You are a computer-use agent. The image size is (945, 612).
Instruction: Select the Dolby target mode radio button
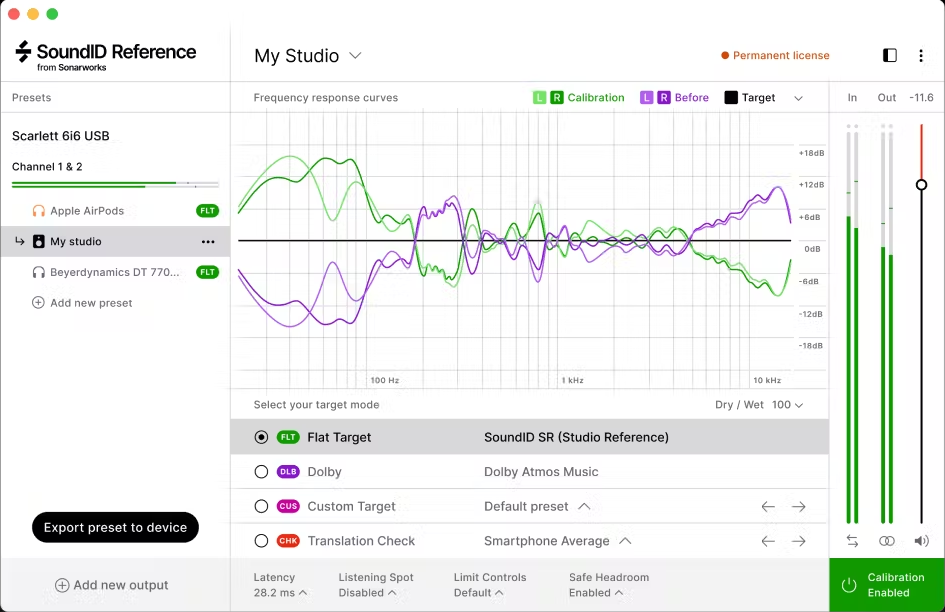(x=261, y=472)
